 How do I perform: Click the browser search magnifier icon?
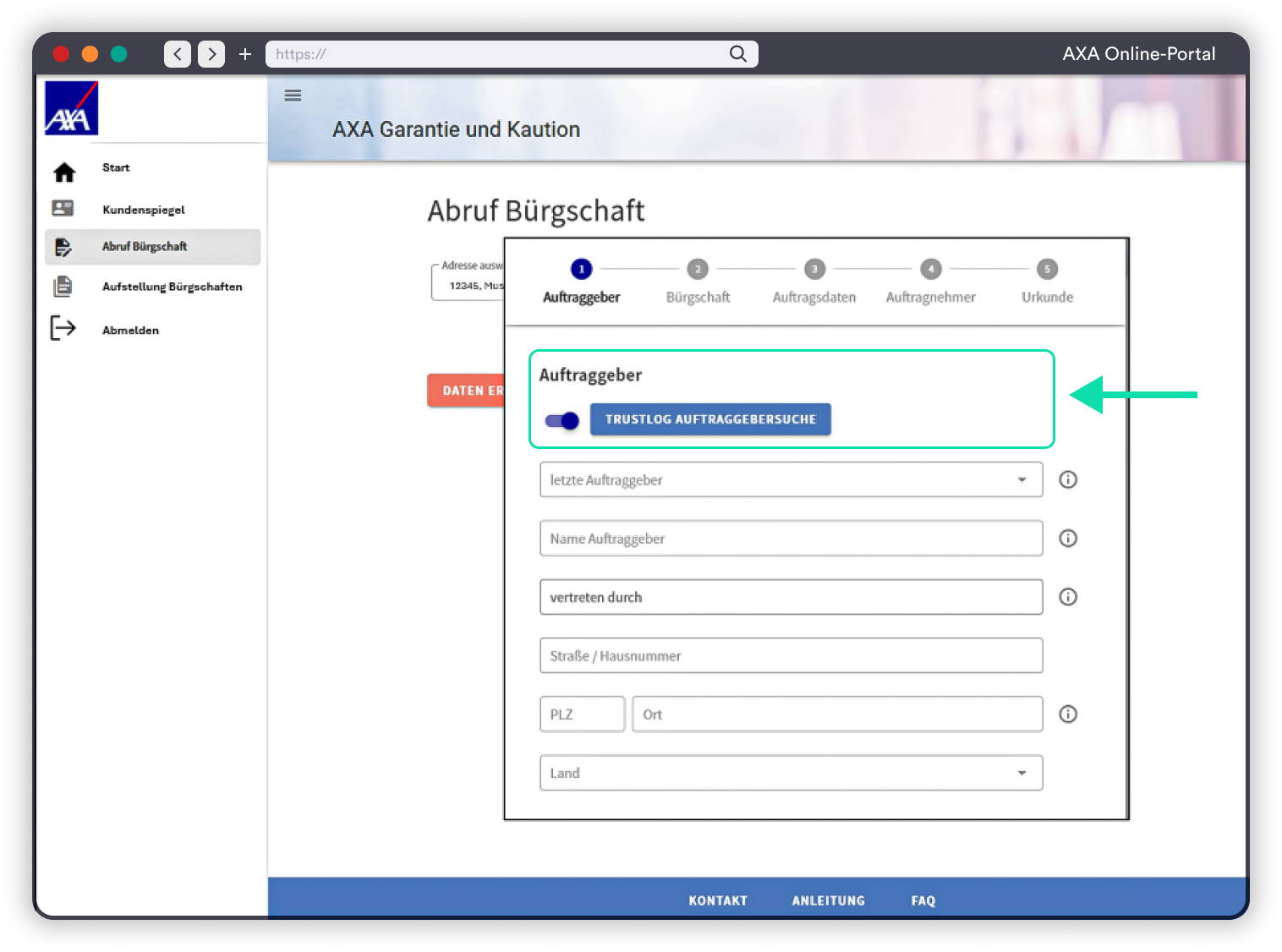pos(737,54)
